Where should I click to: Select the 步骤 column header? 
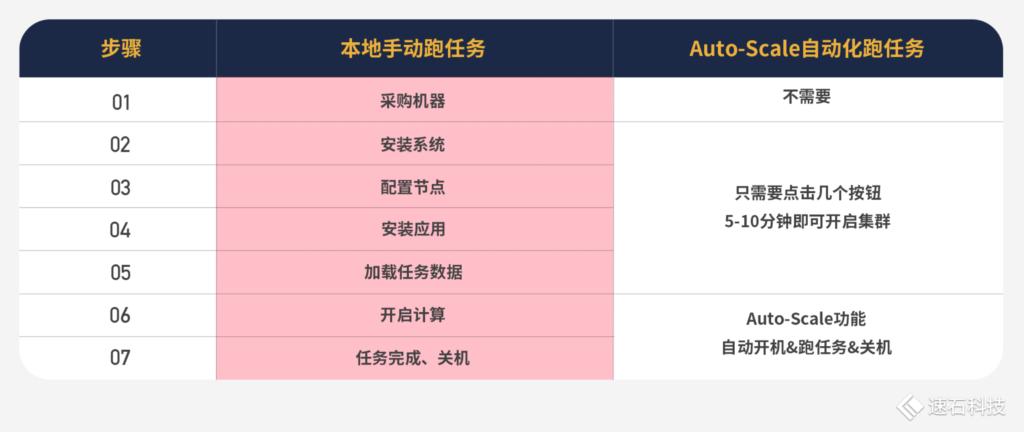pos(120,49)
